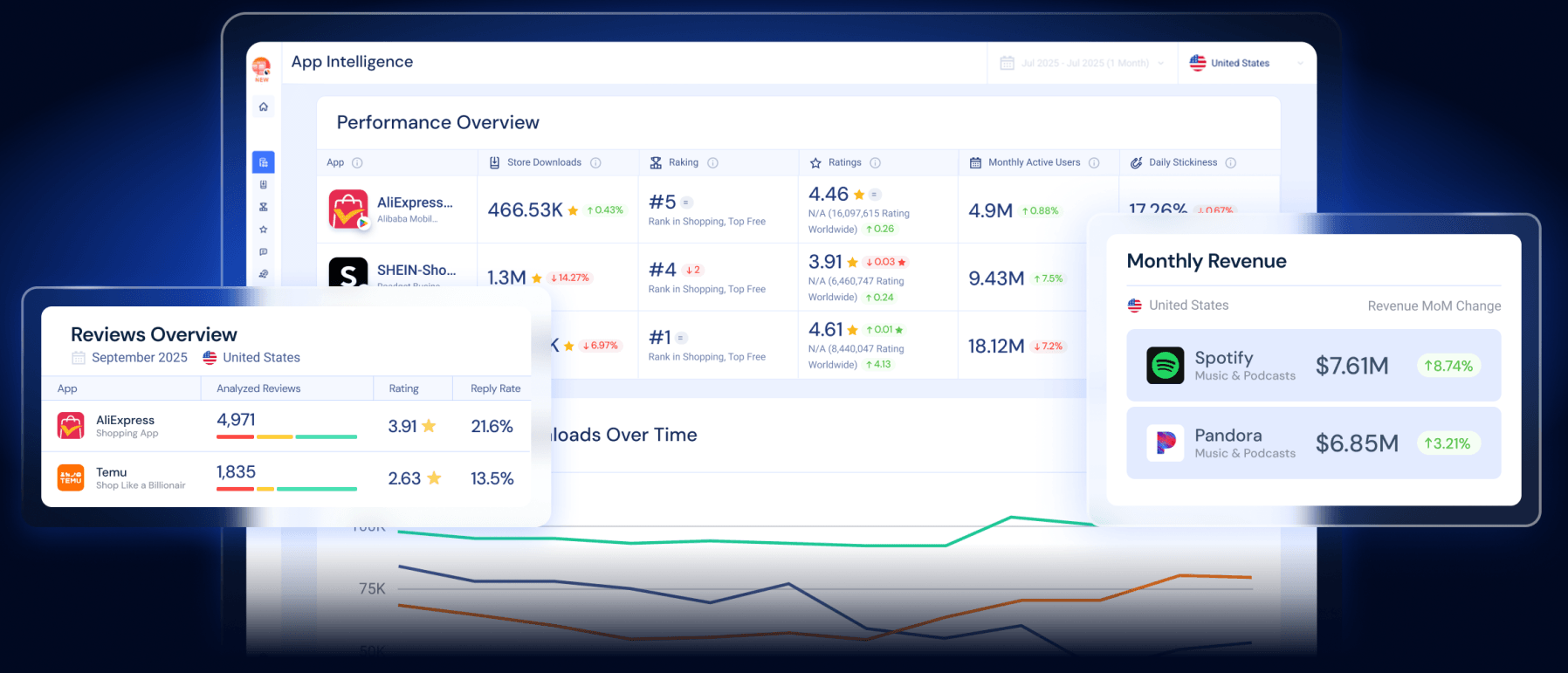Click the AliExpress app icon in Performance Overview
Viewport: 1568px width, 673px height.
pyautogui.click(x=348, y=209)
